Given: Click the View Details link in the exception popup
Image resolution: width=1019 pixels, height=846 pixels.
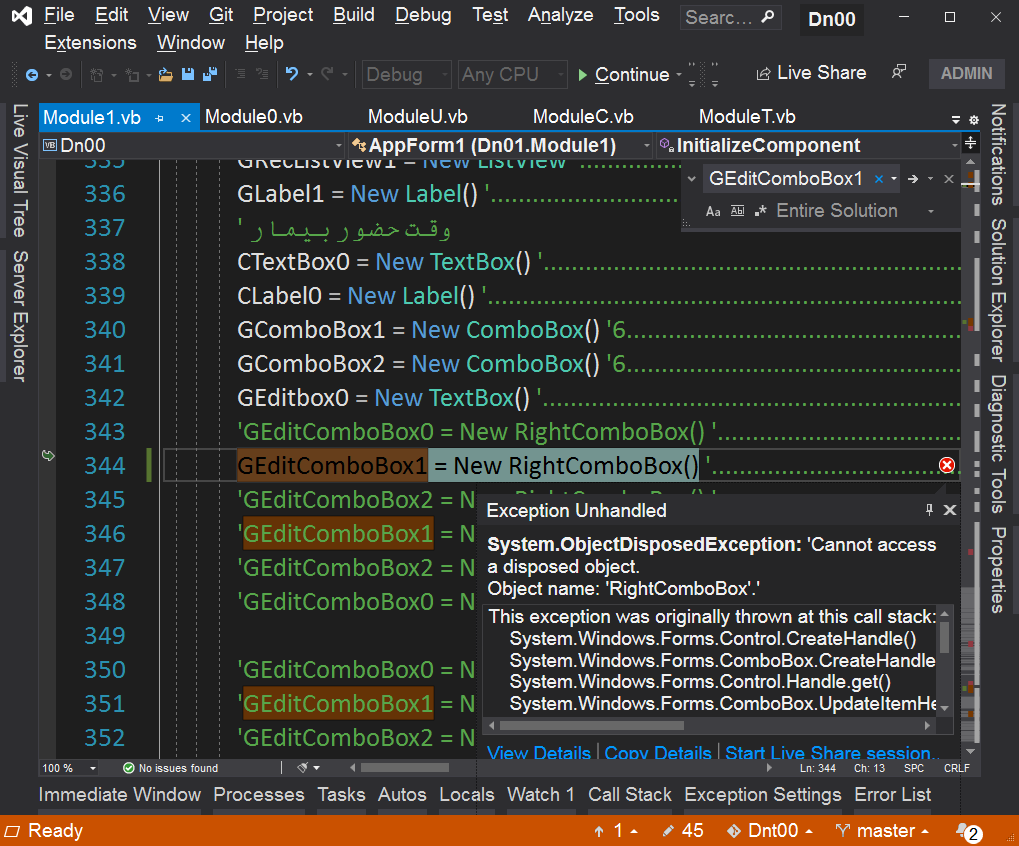Looking at the screenshot, I should (x=538, y=753).
